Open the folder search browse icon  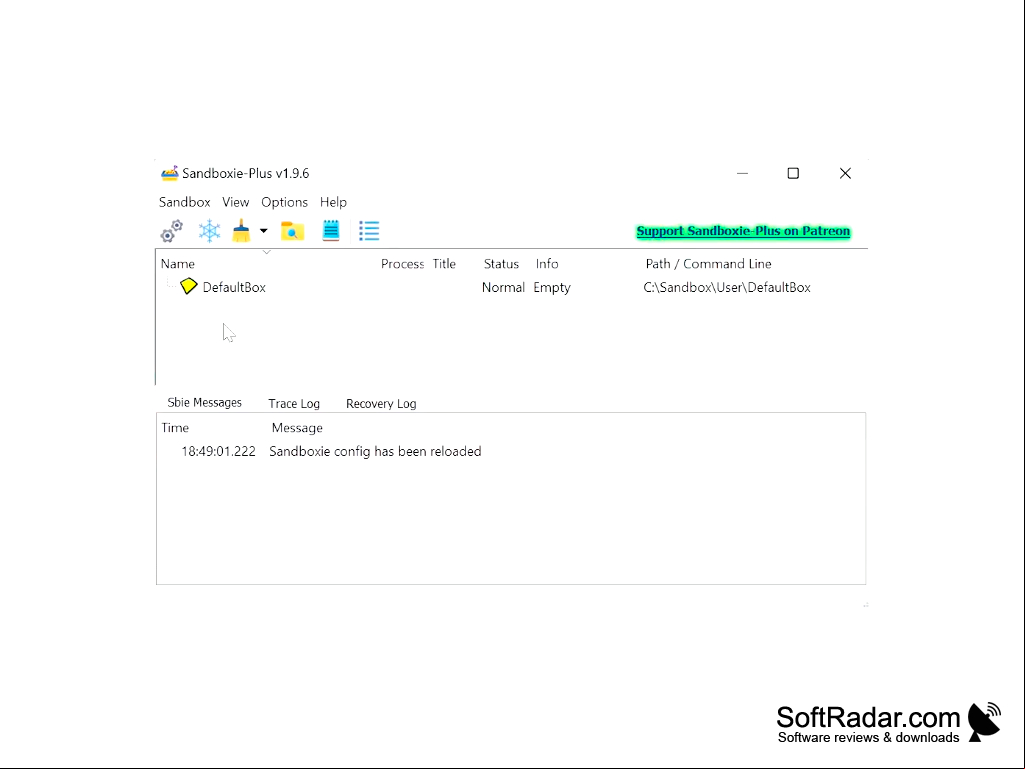coord(292,231)
